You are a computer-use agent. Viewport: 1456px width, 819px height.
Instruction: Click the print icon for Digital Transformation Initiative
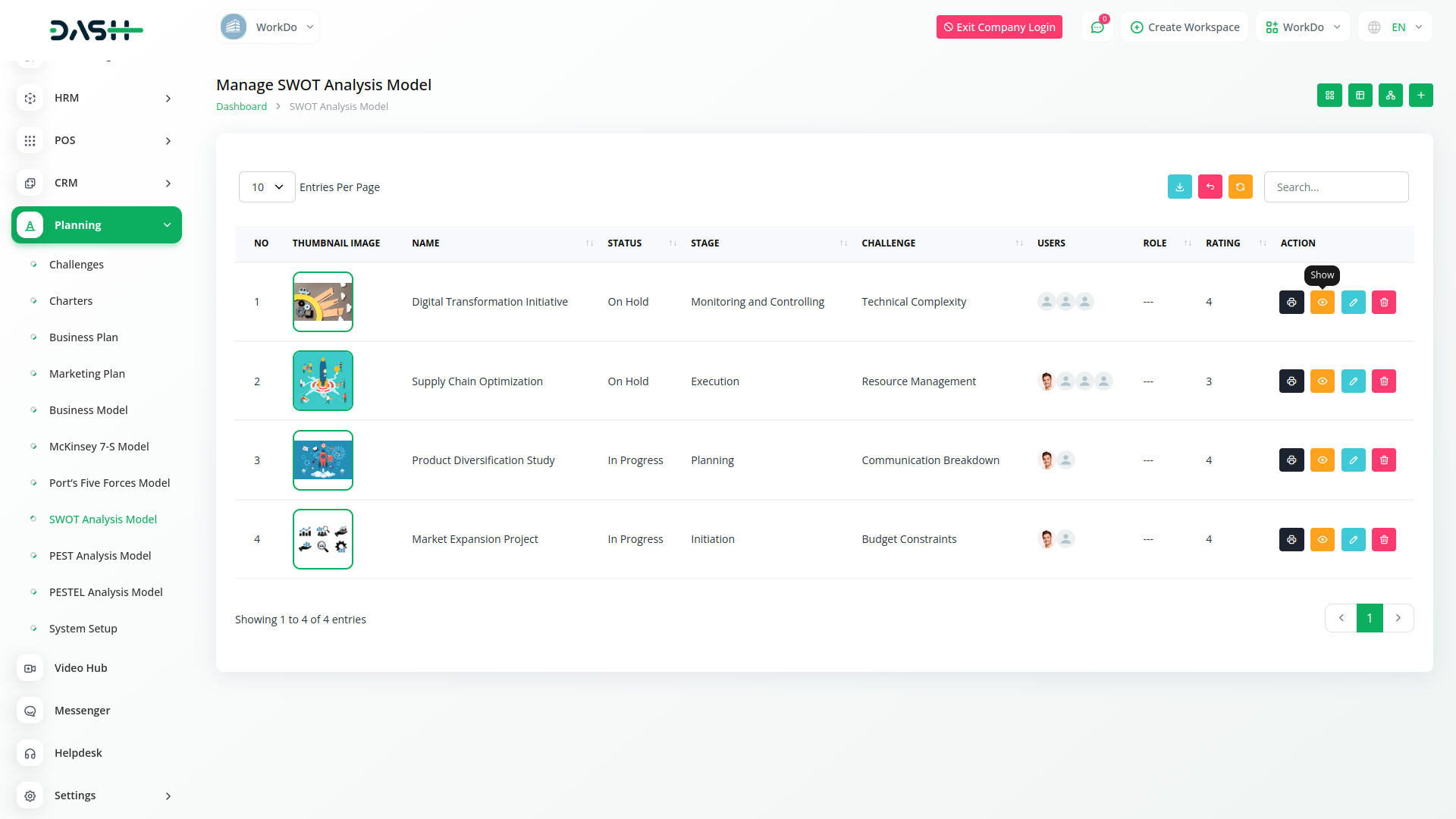pos(1291,302)
